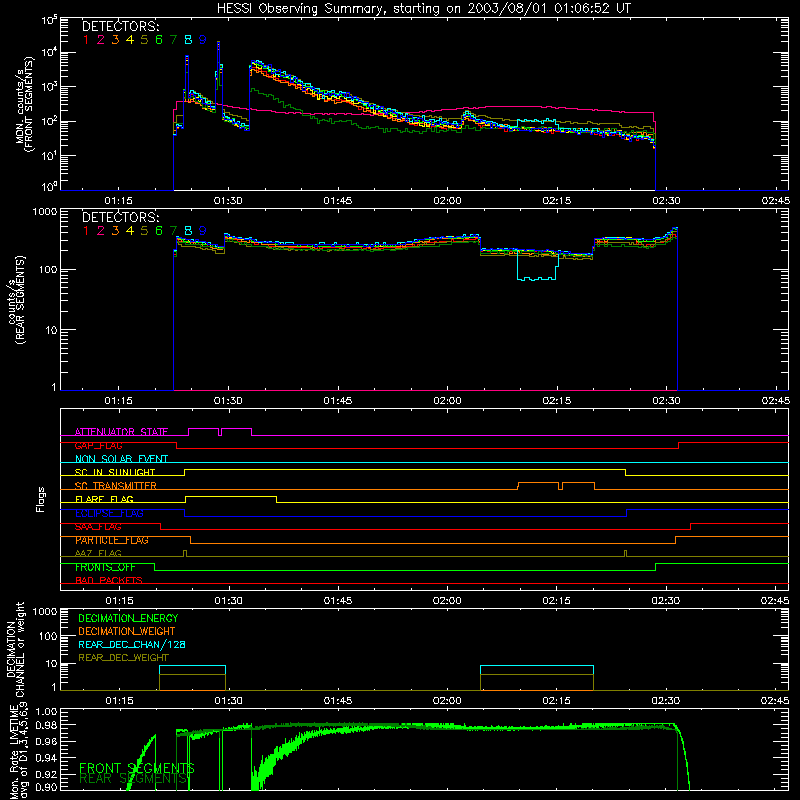Click the second cyan decimation box near 02:15
Viewport: 800px width, 800px height.
click(x=537, y=669)
